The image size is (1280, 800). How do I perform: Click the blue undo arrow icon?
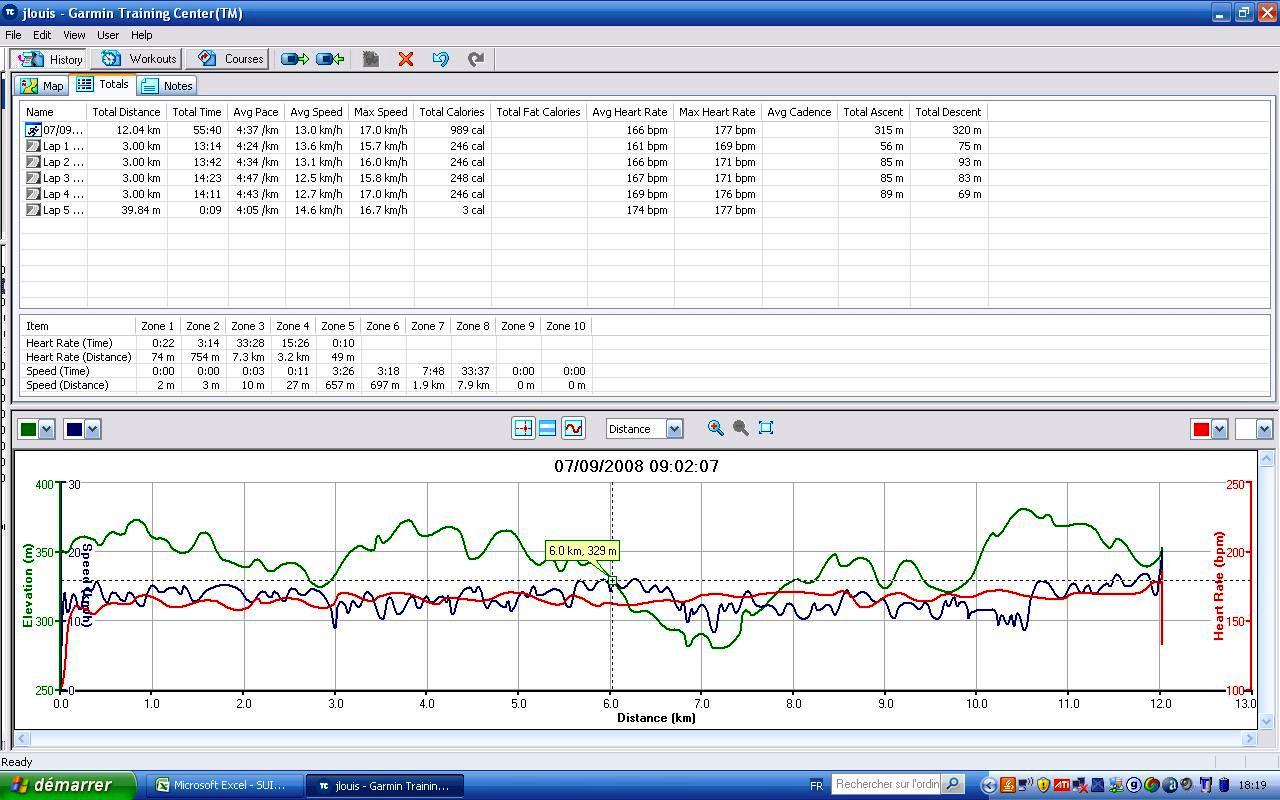click(441, 59)
